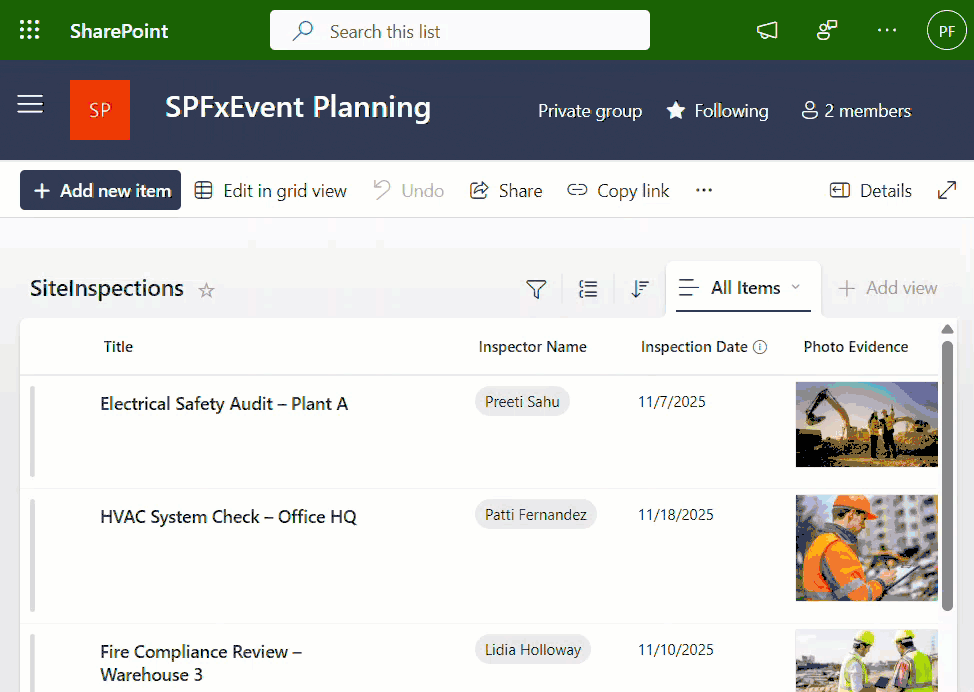Click the Title column header
974x692 pixels.
118,347
